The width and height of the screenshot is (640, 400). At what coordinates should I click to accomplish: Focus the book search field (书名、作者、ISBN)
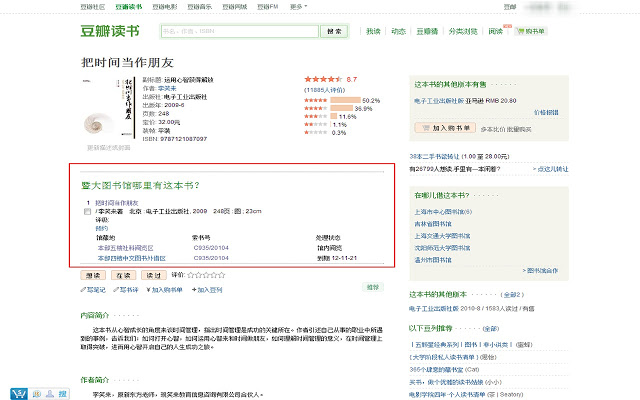tap(240, 31)
